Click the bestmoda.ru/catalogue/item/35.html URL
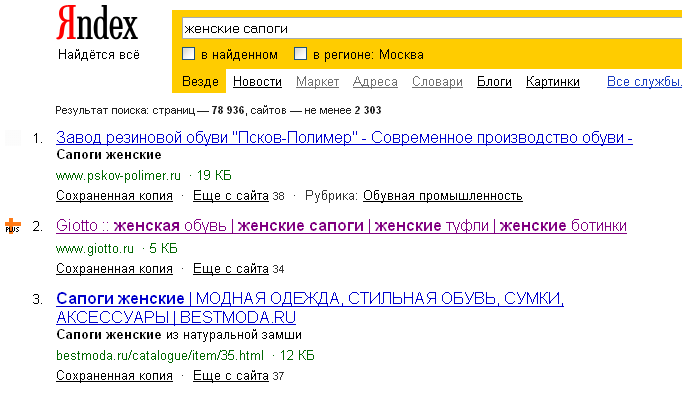The width and height of the screenshot is (682, 393). (160, 356)
